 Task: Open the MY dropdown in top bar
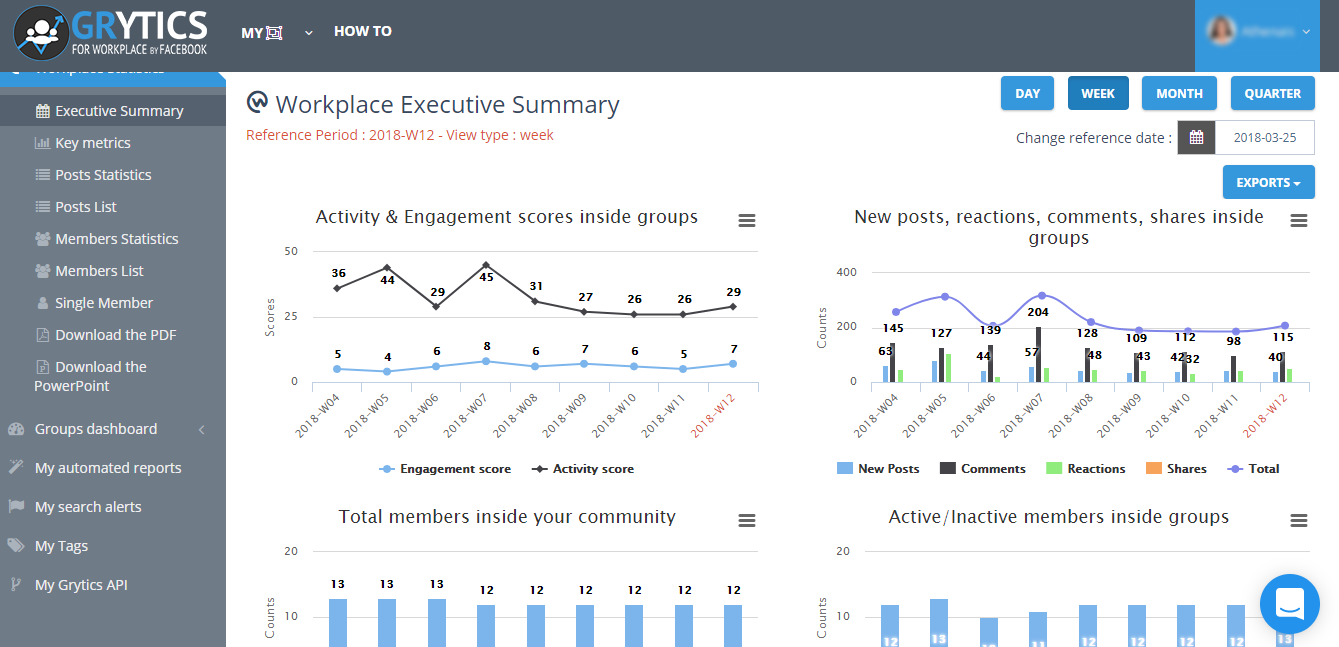277,32
